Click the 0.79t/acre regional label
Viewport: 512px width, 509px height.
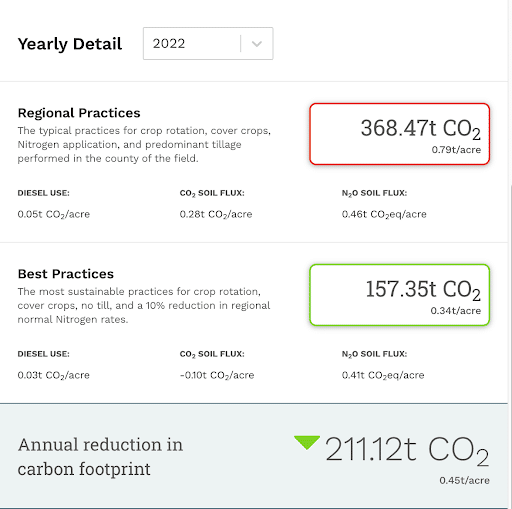coord(456,150)
